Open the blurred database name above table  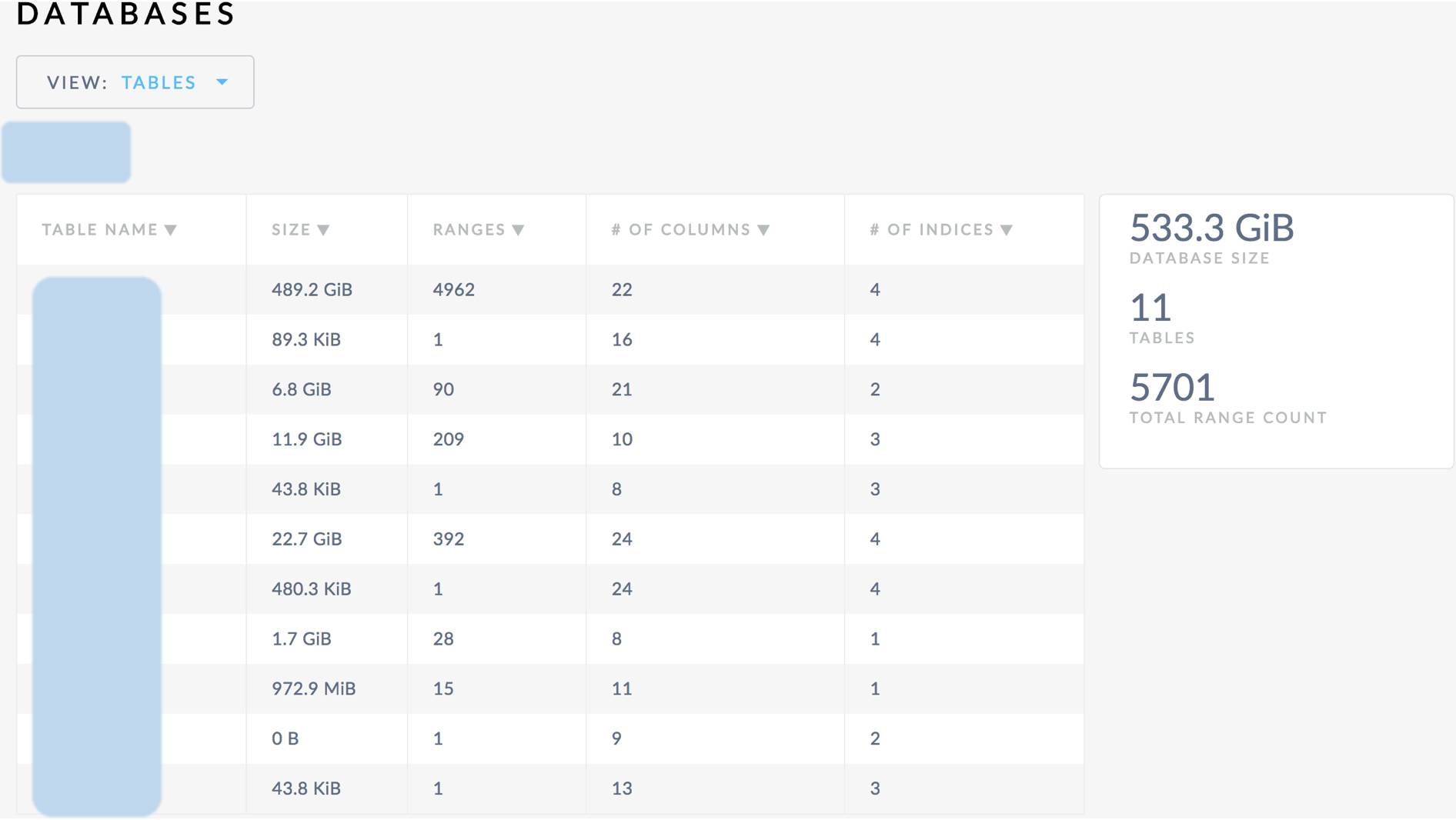pyautogui.click(x=66, y=152)
